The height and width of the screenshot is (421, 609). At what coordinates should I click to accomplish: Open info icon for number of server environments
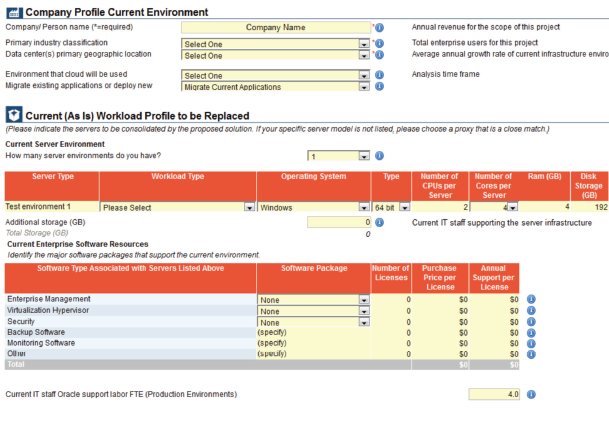[379, 156]
